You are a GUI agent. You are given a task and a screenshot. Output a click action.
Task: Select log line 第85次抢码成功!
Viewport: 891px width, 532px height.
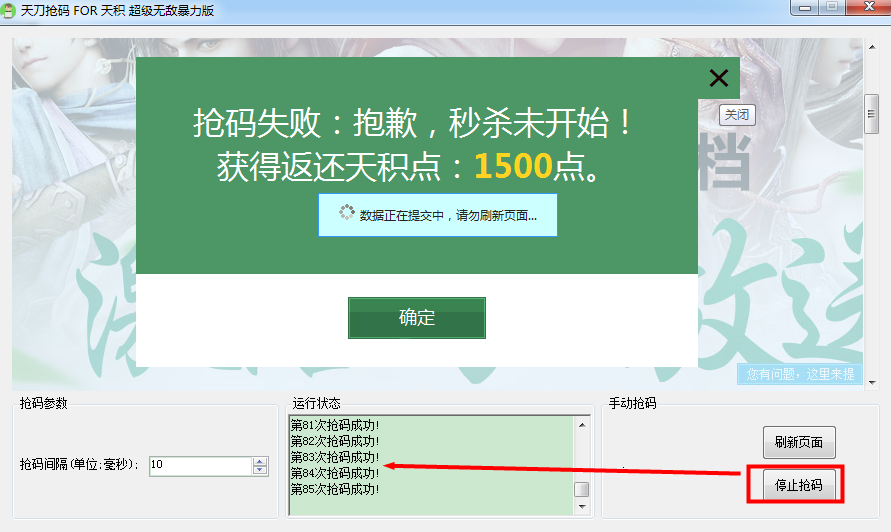(335, 489)
